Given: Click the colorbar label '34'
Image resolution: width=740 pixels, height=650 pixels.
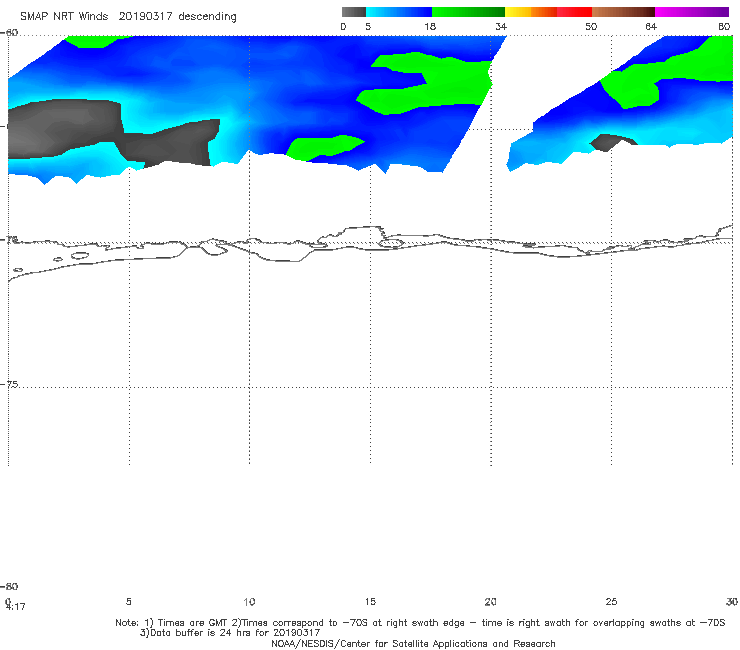Looking at the screenshot, I should point(501,26).
